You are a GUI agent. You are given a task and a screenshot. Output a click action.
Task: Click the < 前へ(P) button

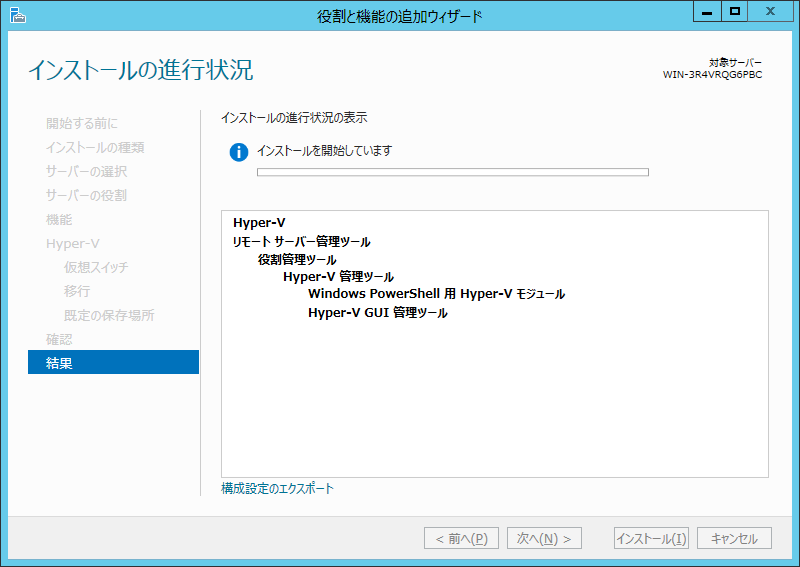tap(461, 538)
